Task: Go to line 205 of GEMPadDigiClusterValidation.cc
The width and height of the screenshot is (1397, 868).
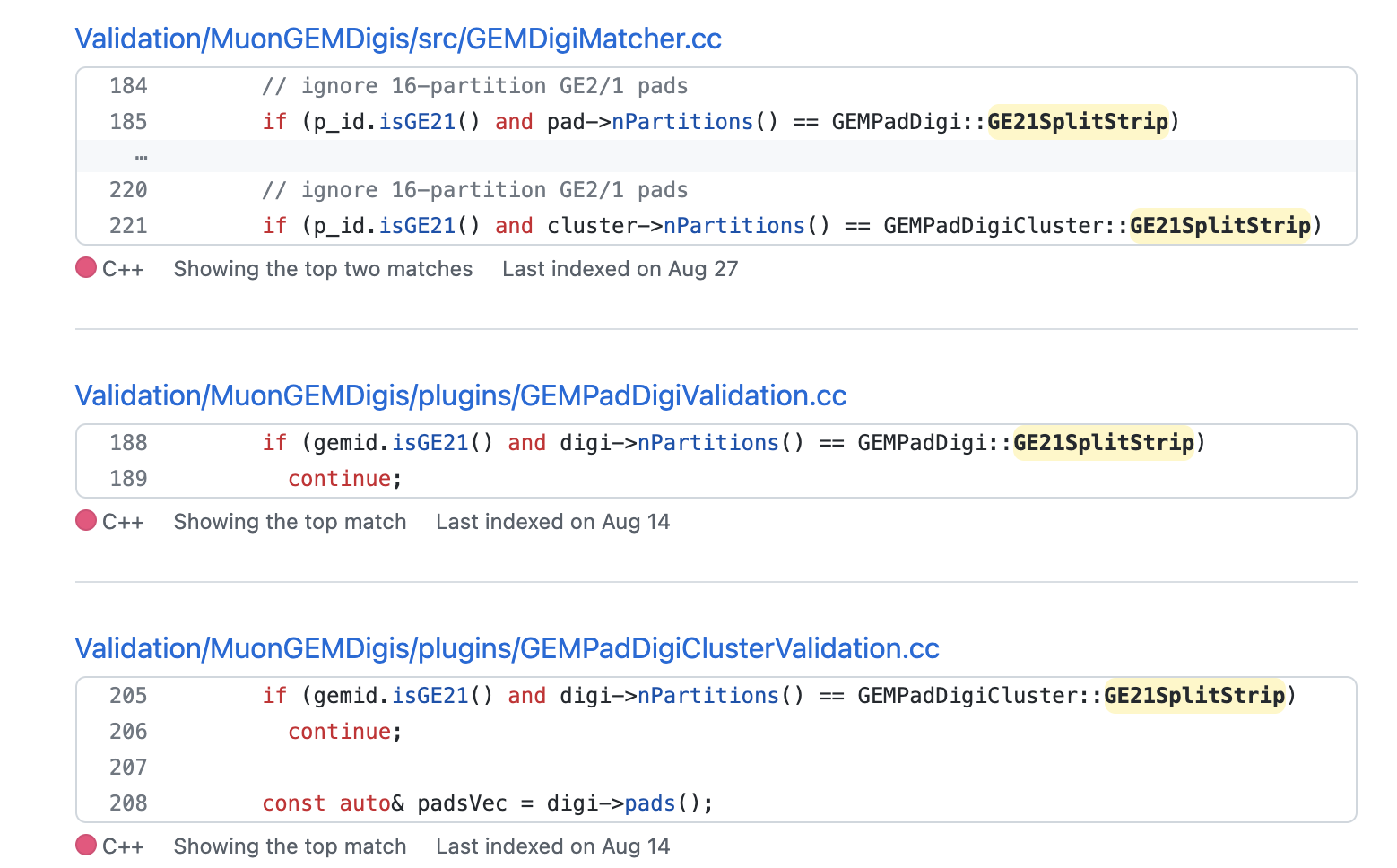Action: pyautogui.click(x=128, y=696)
